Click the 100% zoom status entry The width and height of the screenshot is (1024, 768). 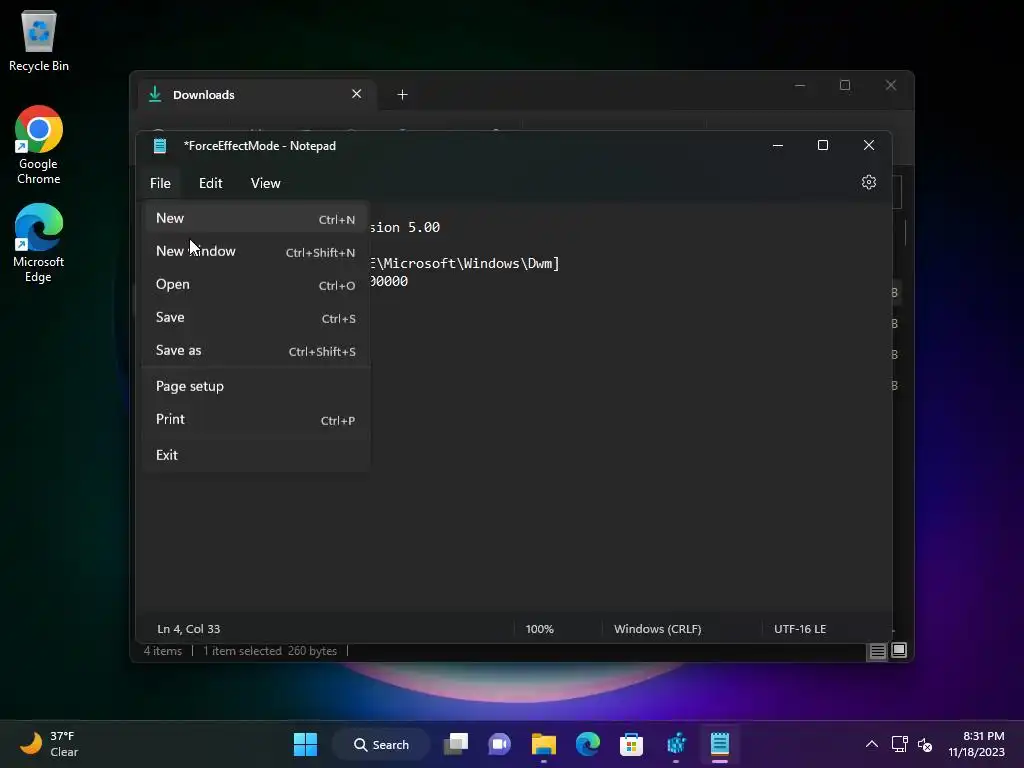pyautogui.click(x=539, y=629)
